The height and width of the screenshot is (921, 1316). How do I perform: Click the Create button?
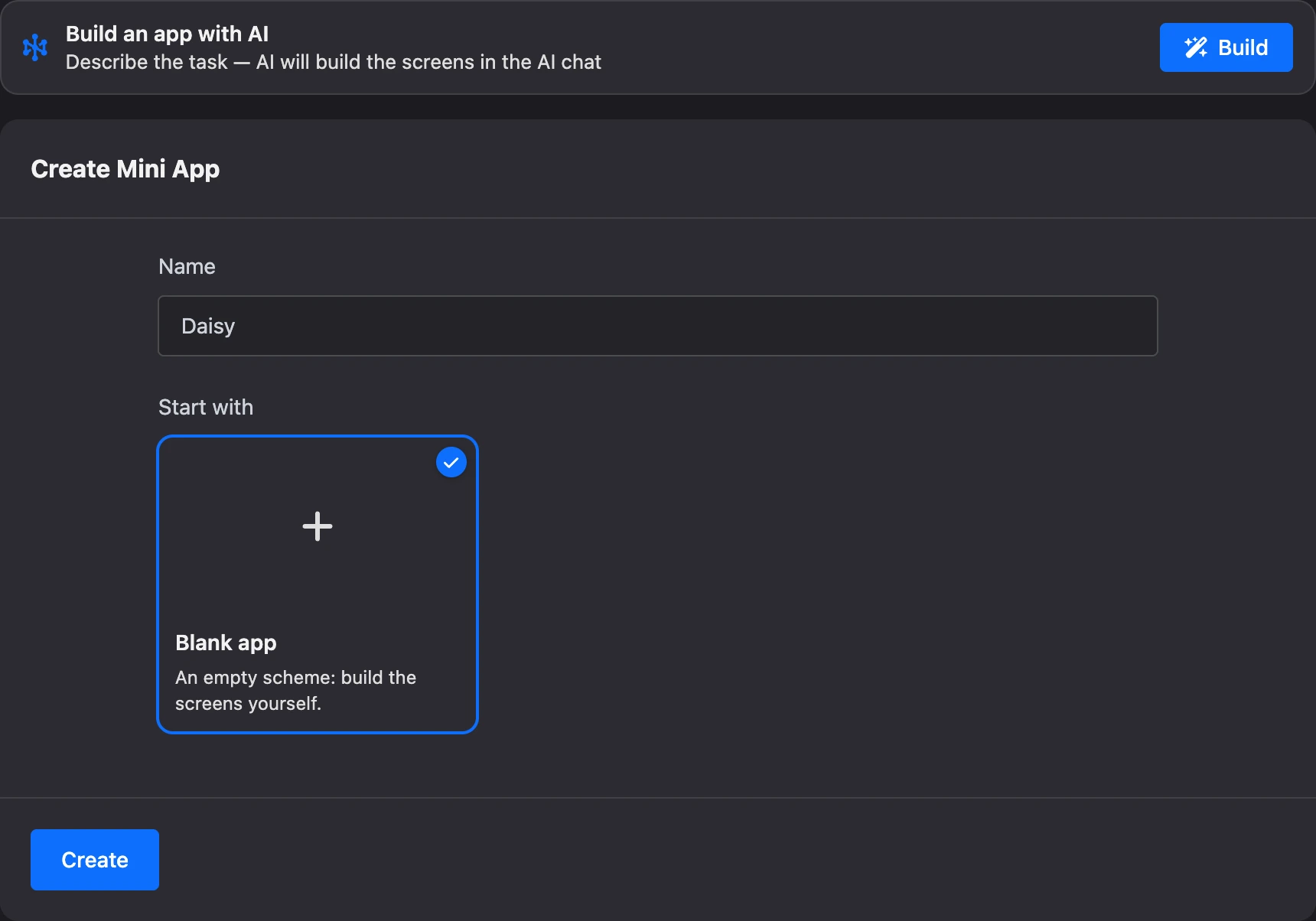[x=95, y=860]
